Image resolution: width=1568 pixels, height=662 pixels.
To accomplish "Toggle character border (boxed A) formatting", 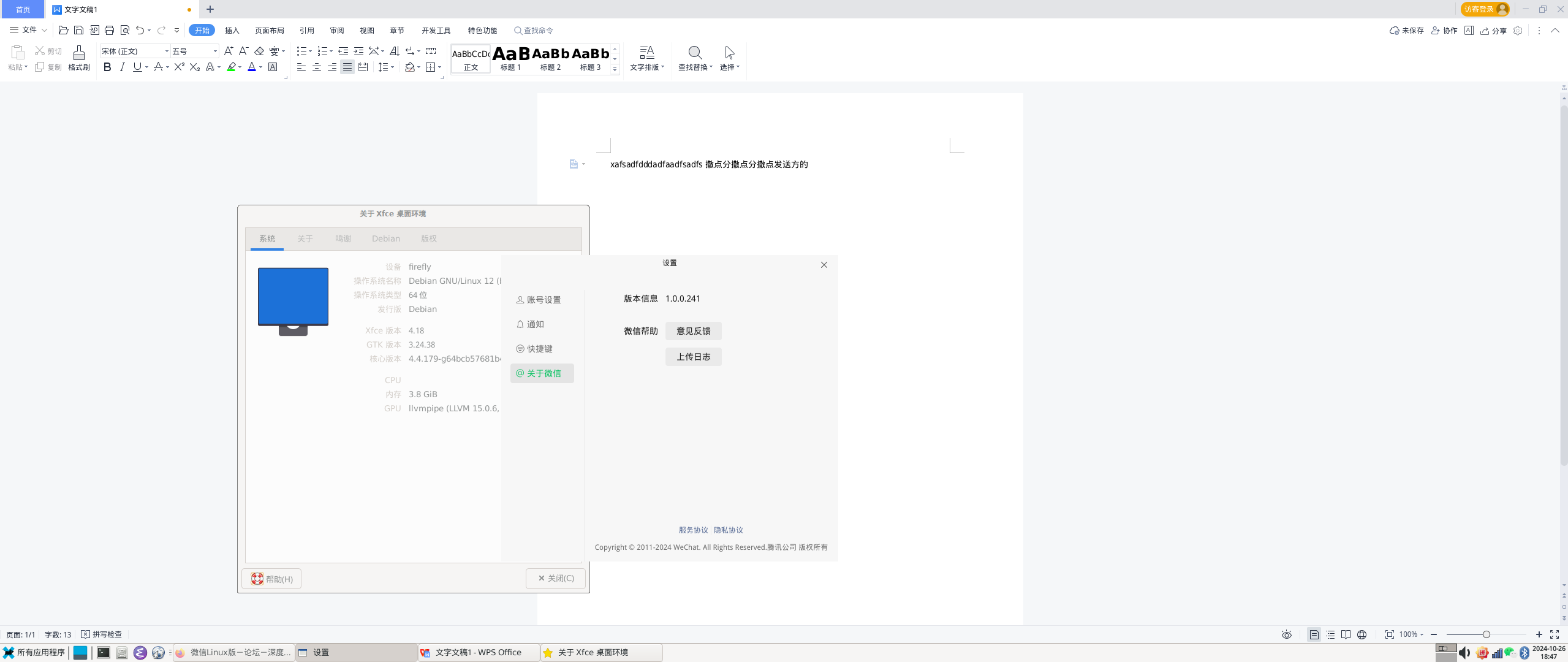I will point(273,67).
